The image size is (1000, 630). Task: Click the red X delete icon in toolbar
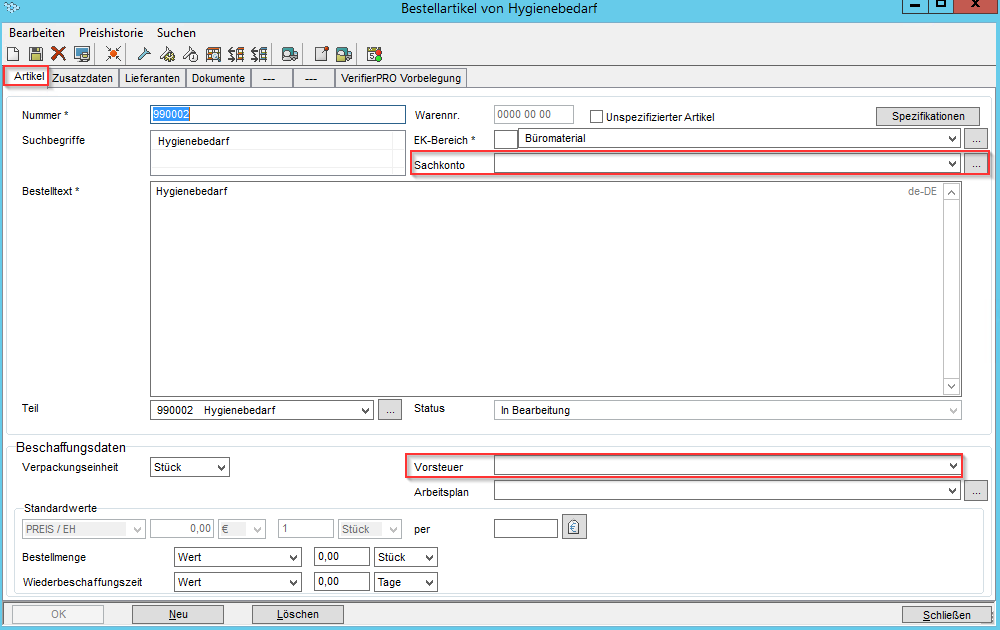(x=58, y=54)
